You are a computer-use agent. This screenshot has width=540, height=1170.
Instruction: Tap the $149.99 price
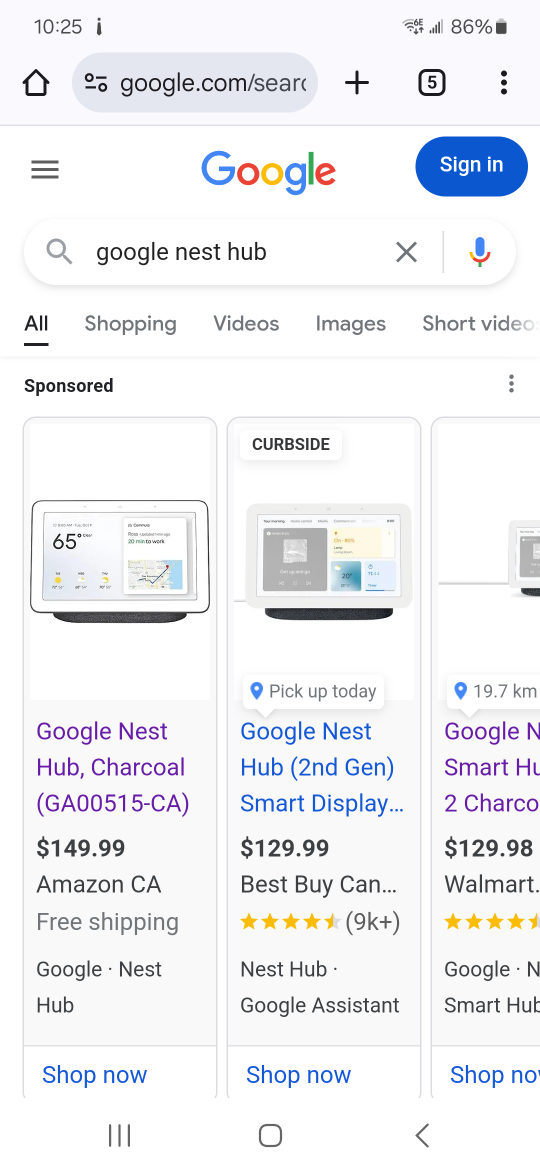[x=81, y=848]
